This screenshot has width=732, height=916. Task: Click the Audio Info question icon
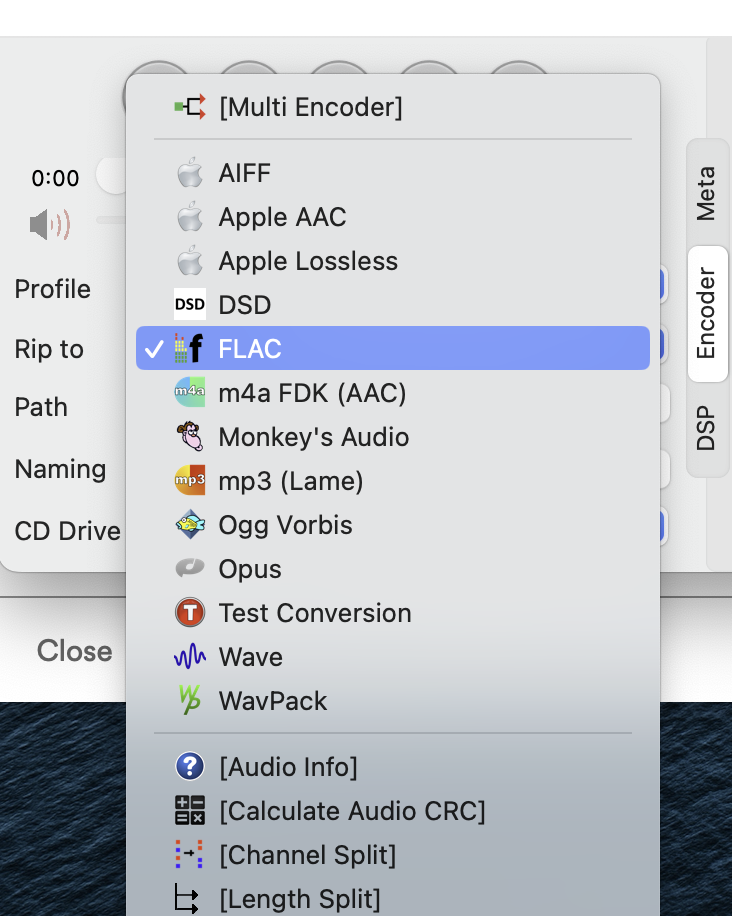pos(190,767)
